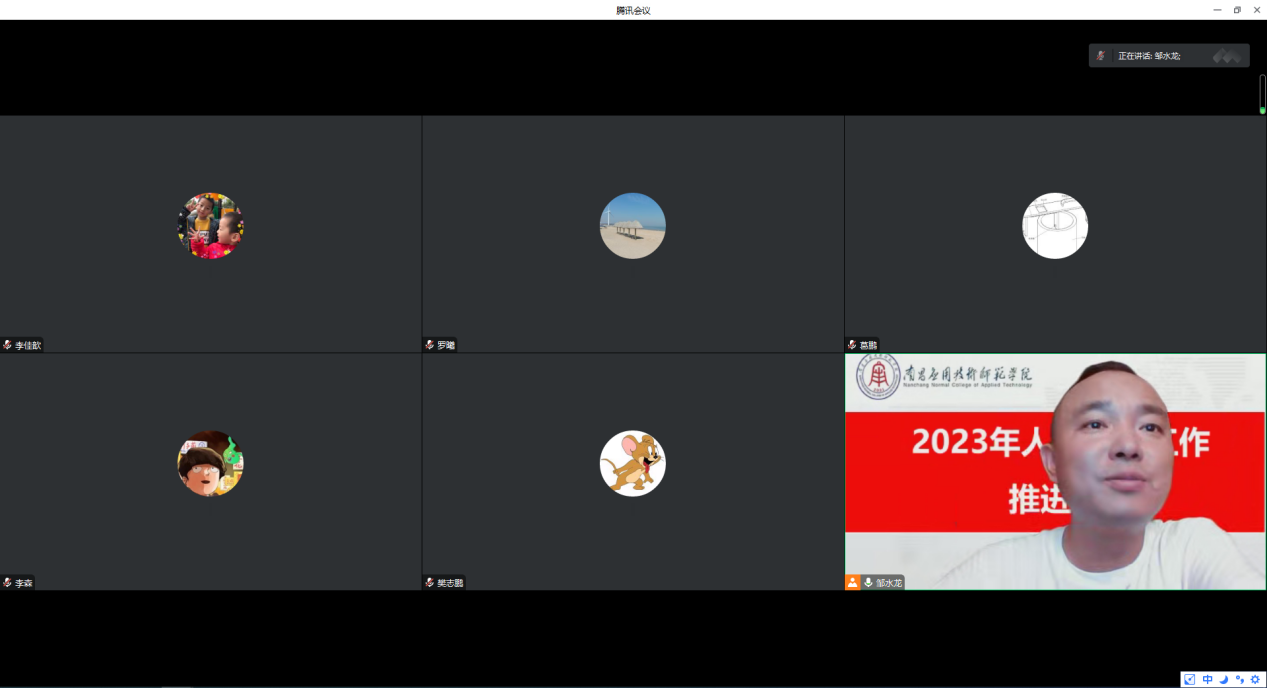The image size is (1267, 688).
Task: Toggle the moon half-width/full-width icon
Action: click(x=1223, y=679)
